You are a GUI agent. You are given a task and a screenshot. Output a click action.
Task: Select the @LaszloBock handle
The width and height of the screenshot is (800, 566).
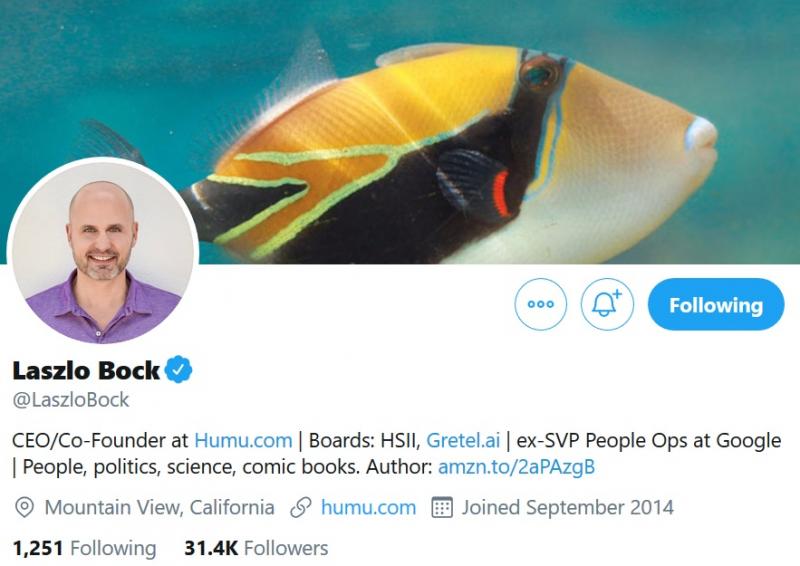pos(71,400)
